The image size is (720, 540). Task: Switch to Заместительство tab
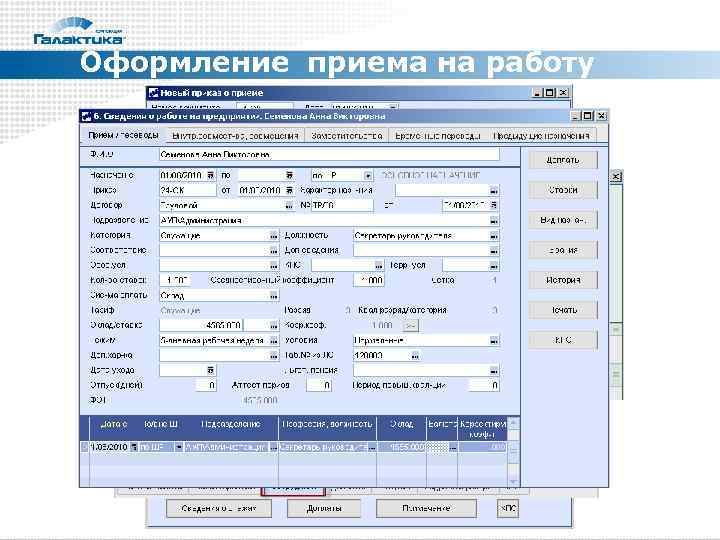347,136
